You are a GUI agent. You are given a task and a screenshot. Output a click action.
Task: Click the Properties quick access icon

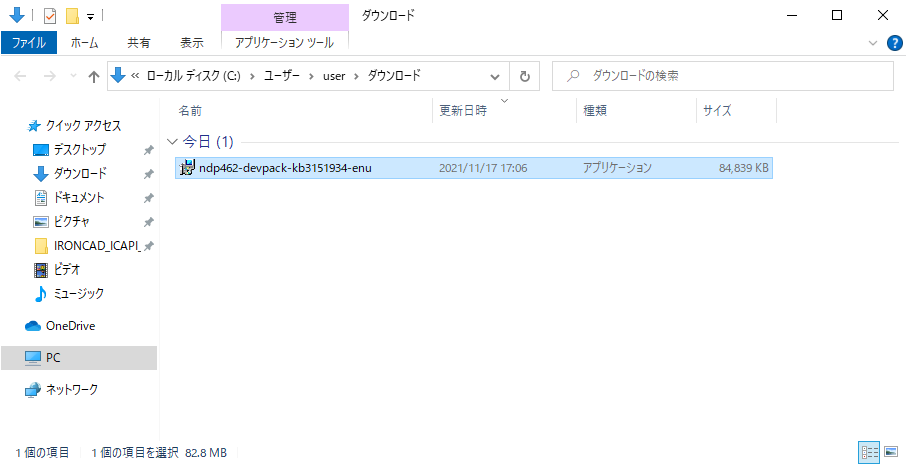(50, 16)
